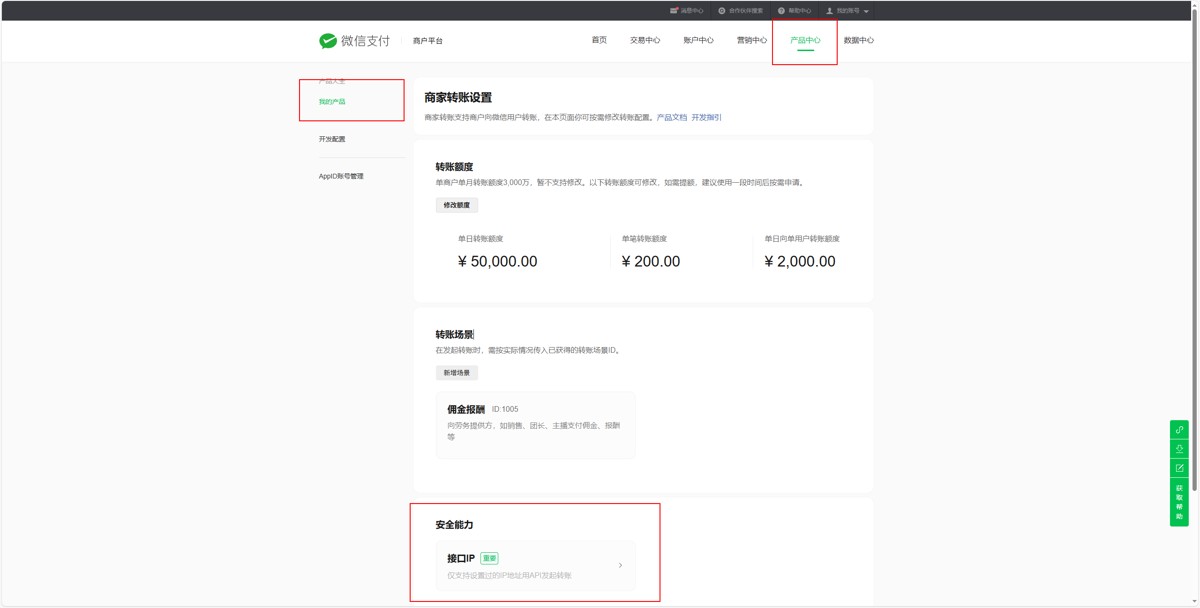The image size is (1200, 608).
Task: Click the 修改额度 button
Action: pos(457,205)
